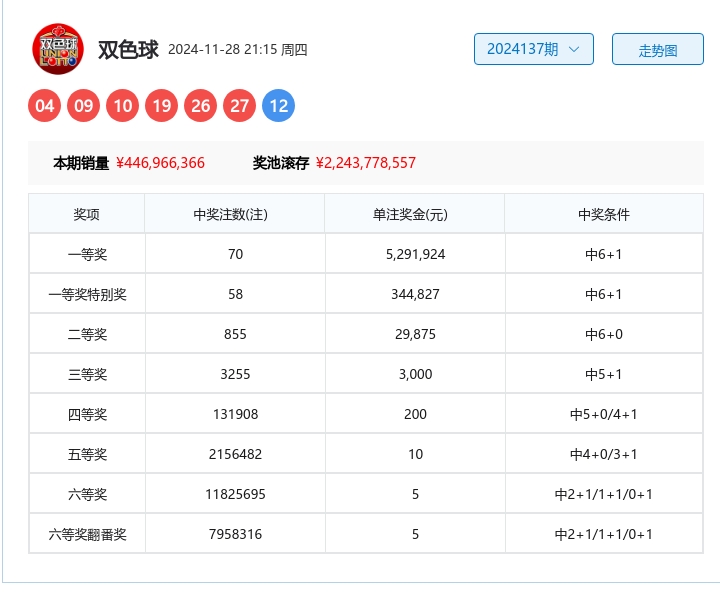Click condition 中5+0/4+1
Image resolution: width=720 pixels, height=592 pixels.
coord(604,414)
